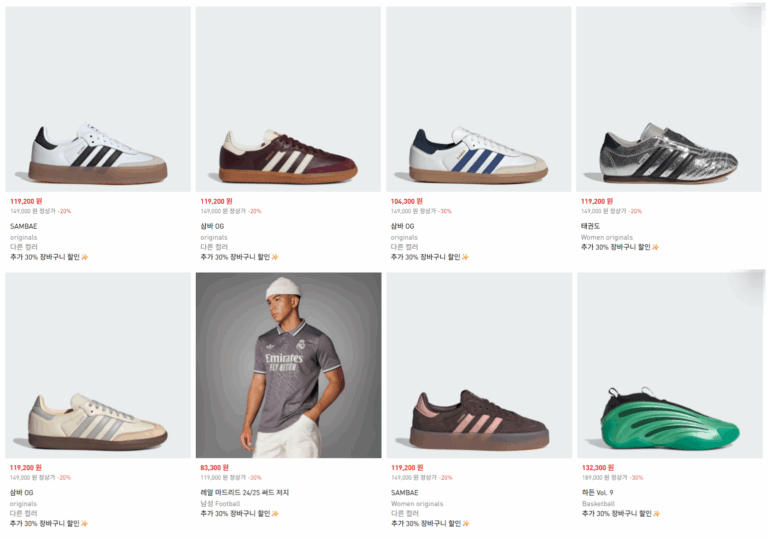768x539 pixels.
Task: Click the 104,300 원 sale price
Action: (406, 201)
